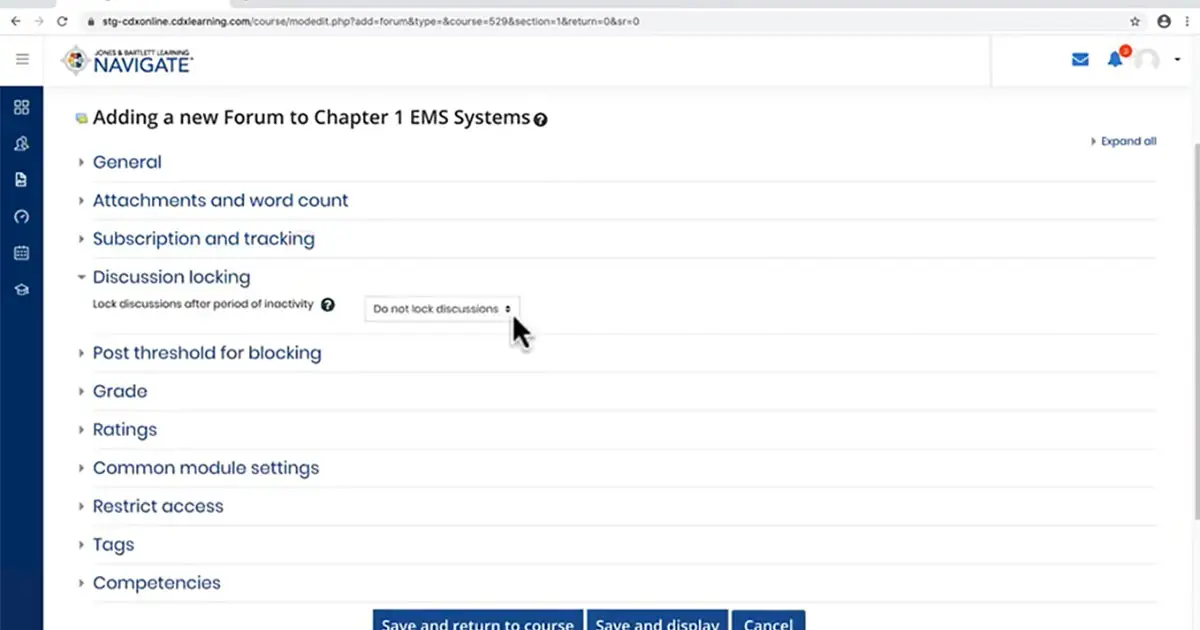Open the 'Do not lock discussions' dropdown

[442, 309]
